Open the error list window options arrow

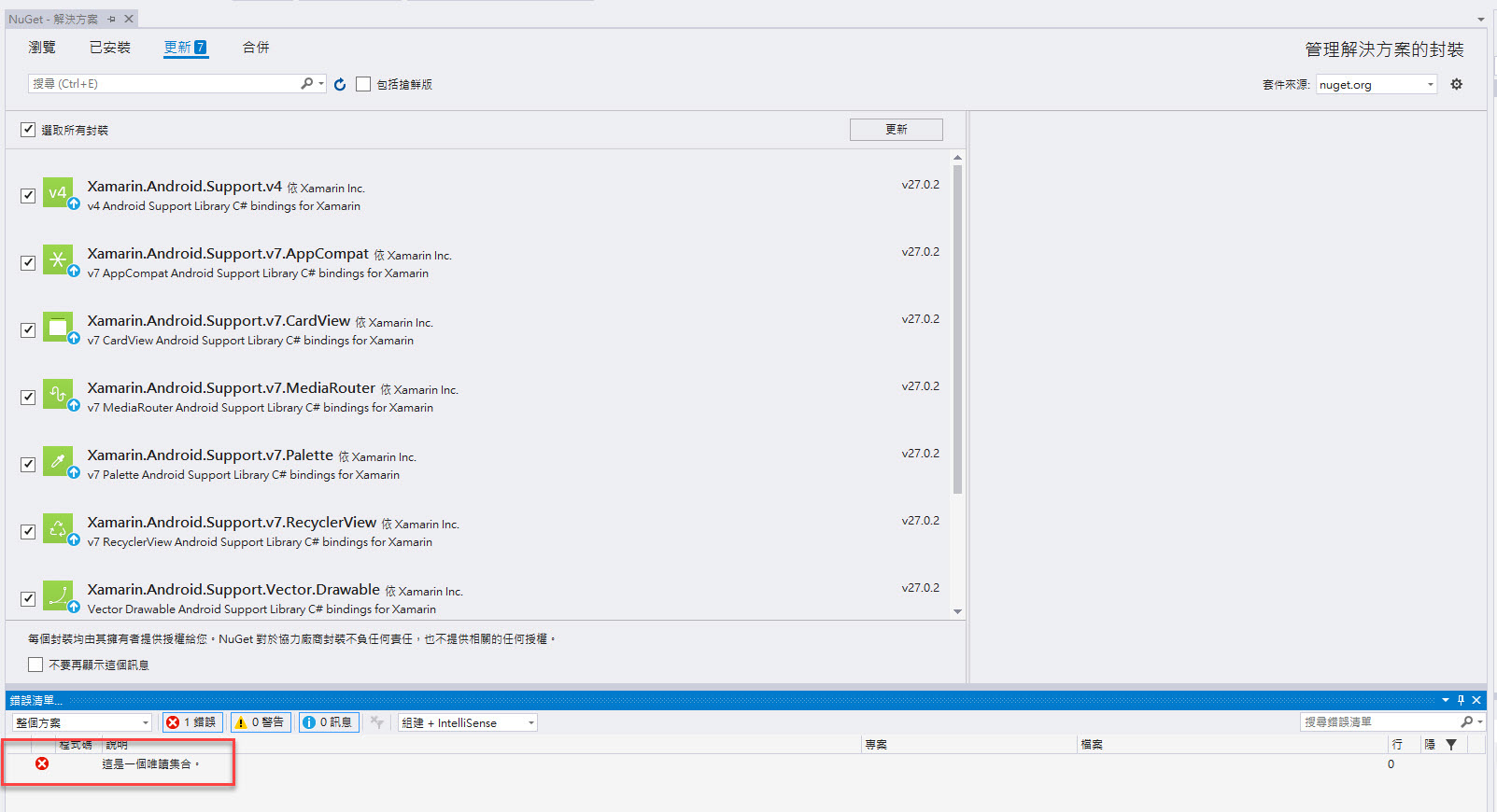pyautogui.click(x=1446, y=700)
